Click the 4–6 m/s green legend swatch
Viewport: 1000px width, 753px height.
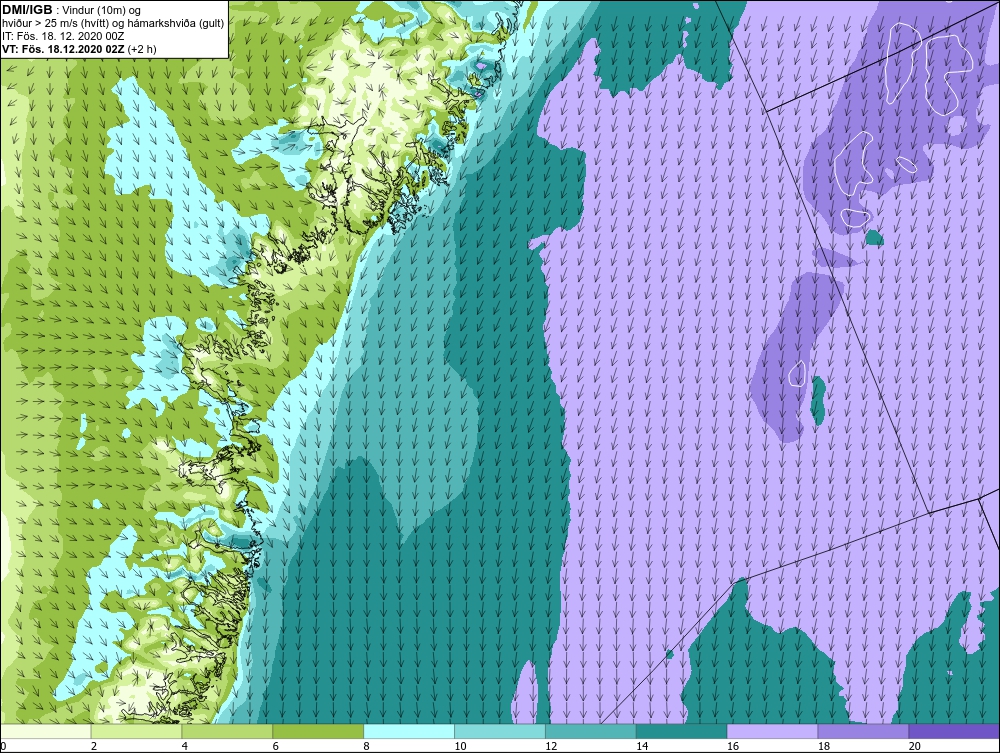(227, 731)
